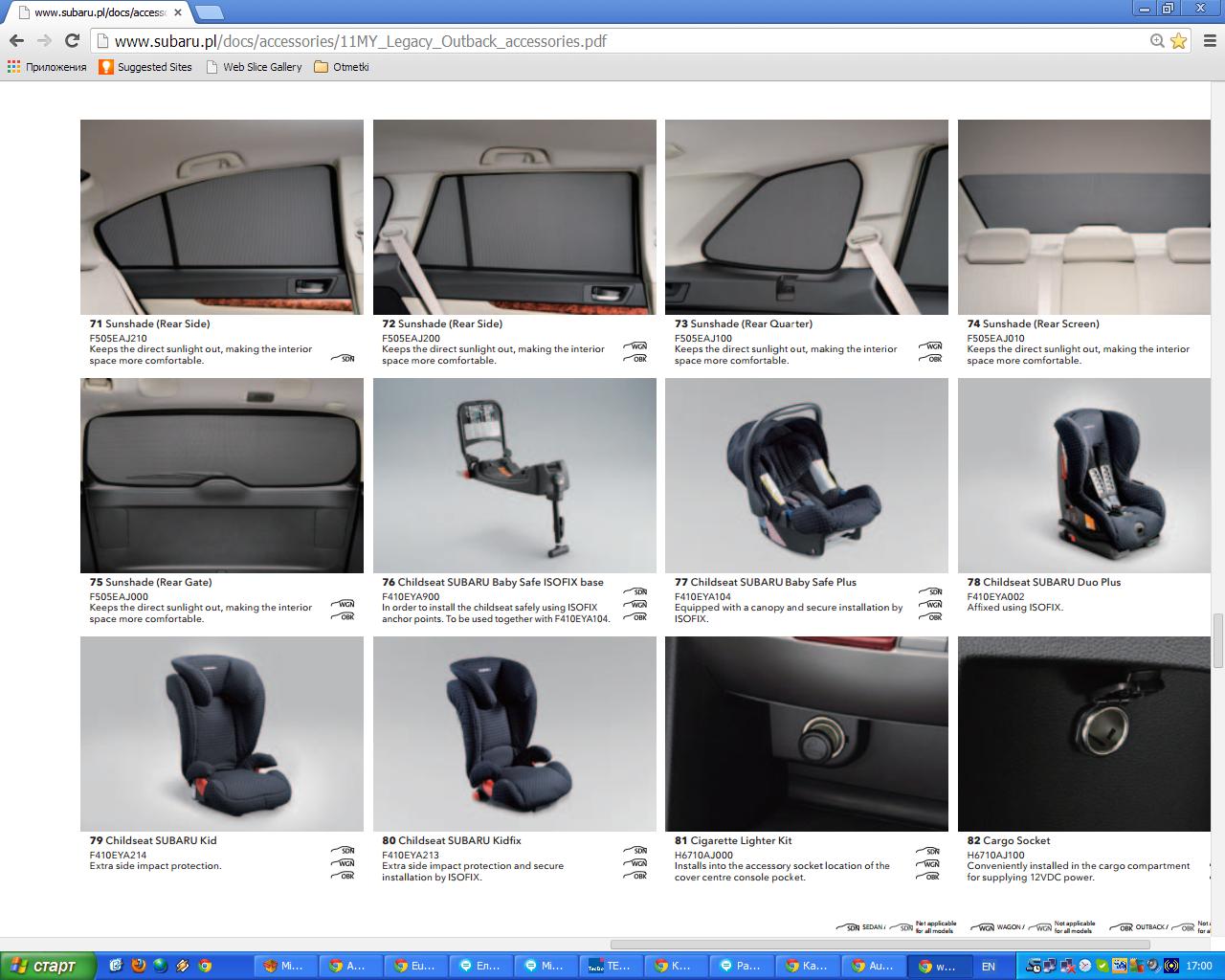Bookmark this page with the star icon
1225x980 pixels.
tap(1178, 41)
